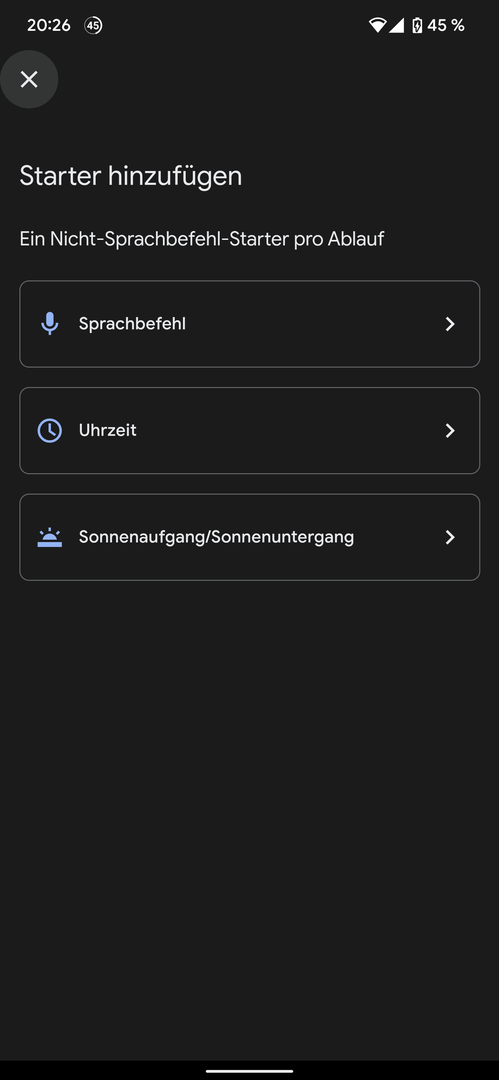This screenshot has width=499, height=1080.
Task: Select the Sprachbefehl starter label
Action: pos(132,324)
